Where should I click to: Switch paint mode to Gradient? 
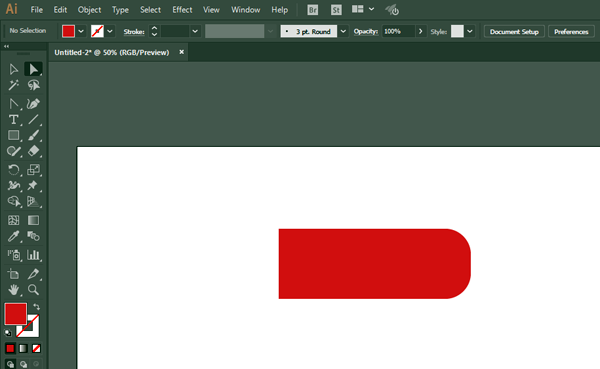(x=23, y=348)
